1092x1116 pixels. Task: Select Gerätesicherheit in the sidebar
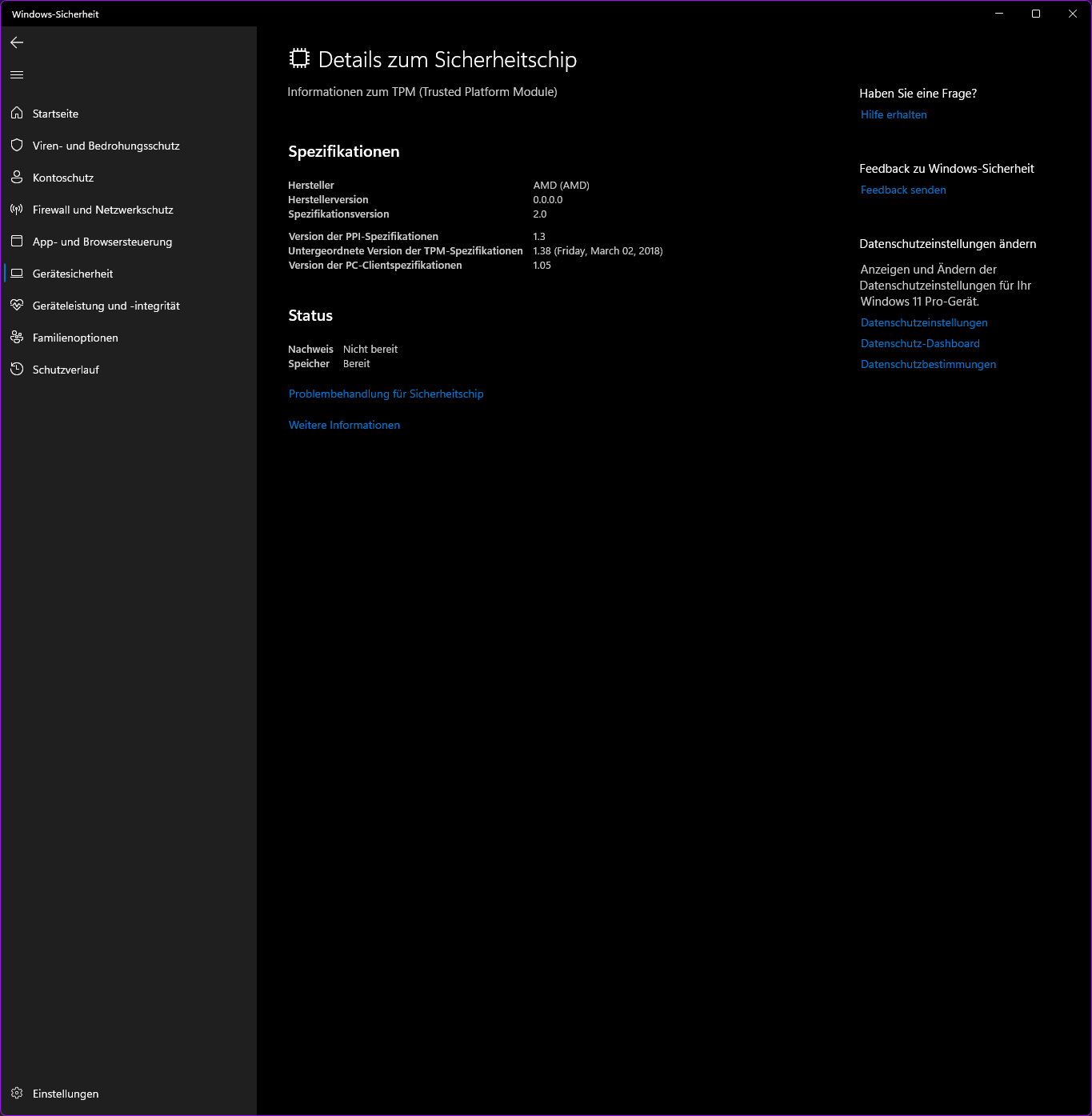pyautogui.click(x=129, y=274)
